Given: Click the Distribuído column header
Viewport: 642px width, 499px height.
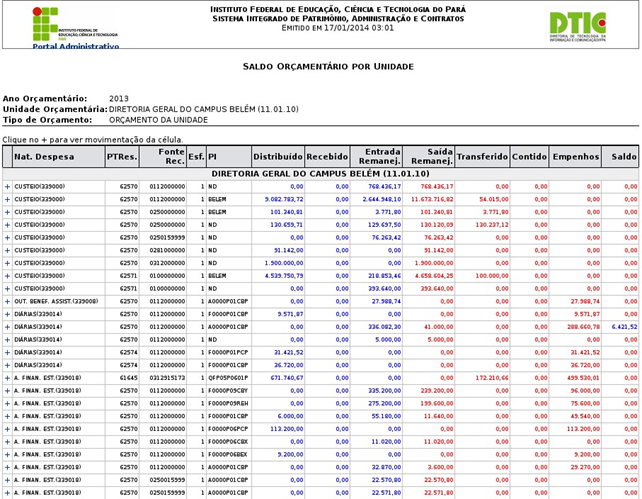Looking at the screenshot, I should coord(278,157).
